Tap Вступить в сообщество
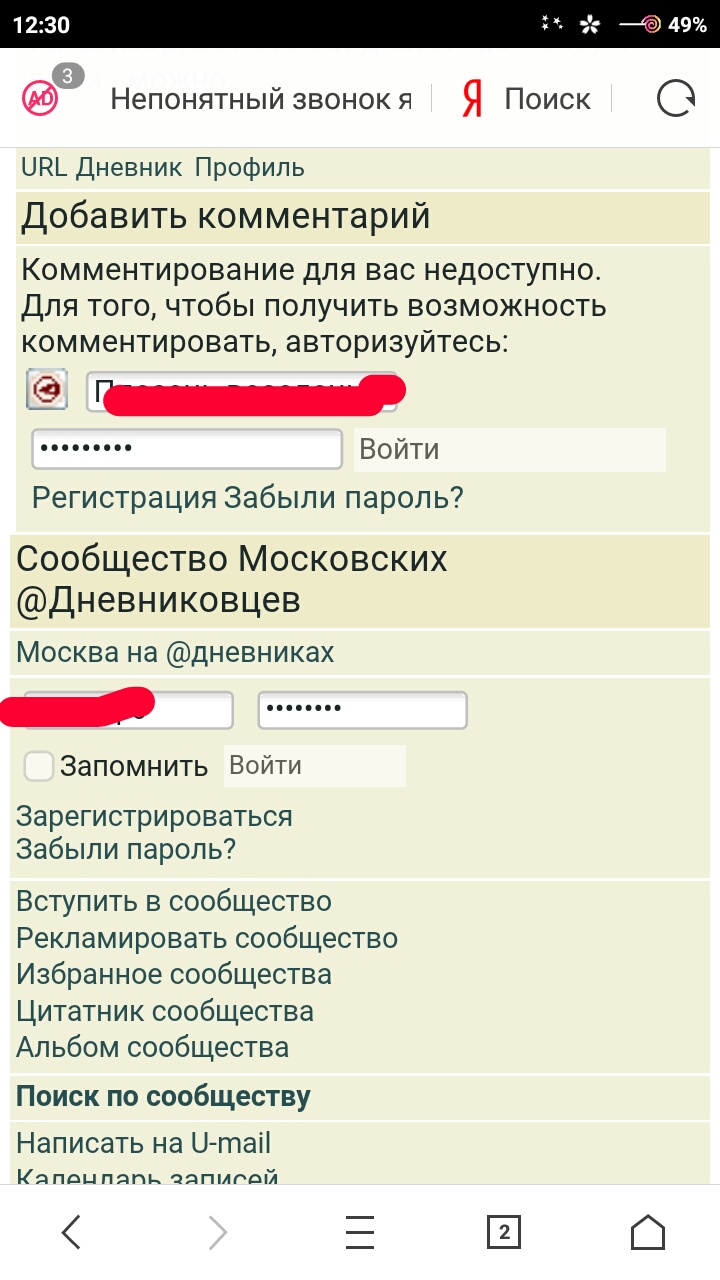Viewport: 720px width, 1280px height. (x=174, y=901)
